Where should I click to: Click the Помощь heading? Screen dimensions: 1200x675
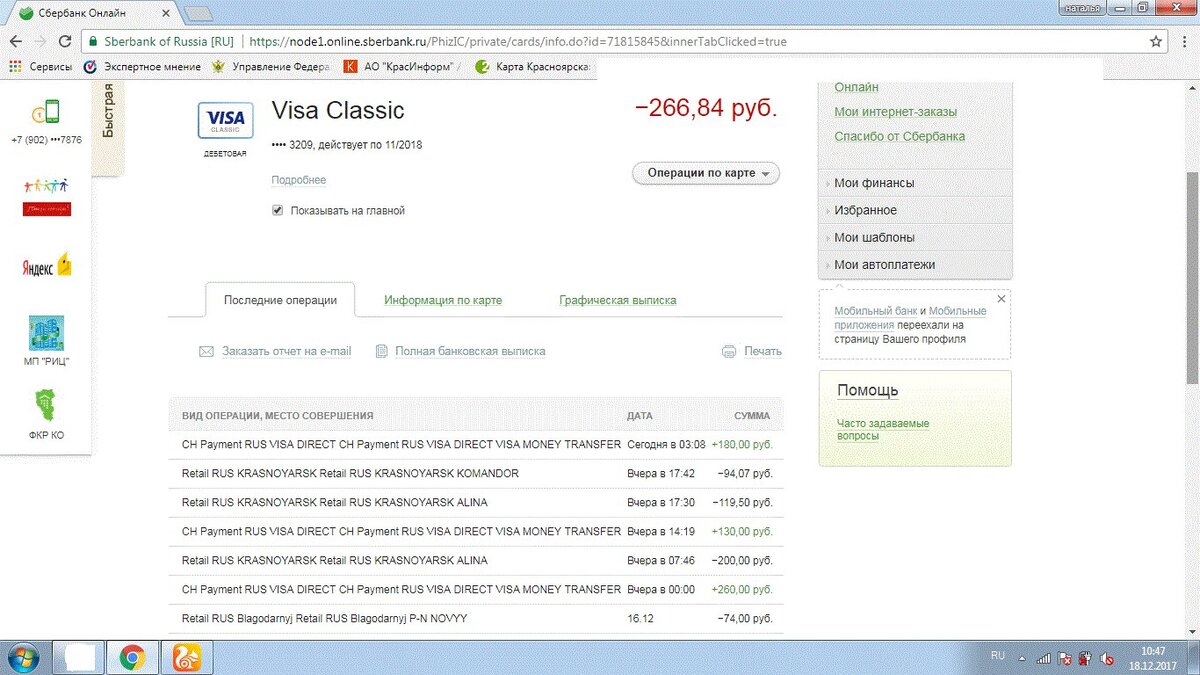point(868,391)
